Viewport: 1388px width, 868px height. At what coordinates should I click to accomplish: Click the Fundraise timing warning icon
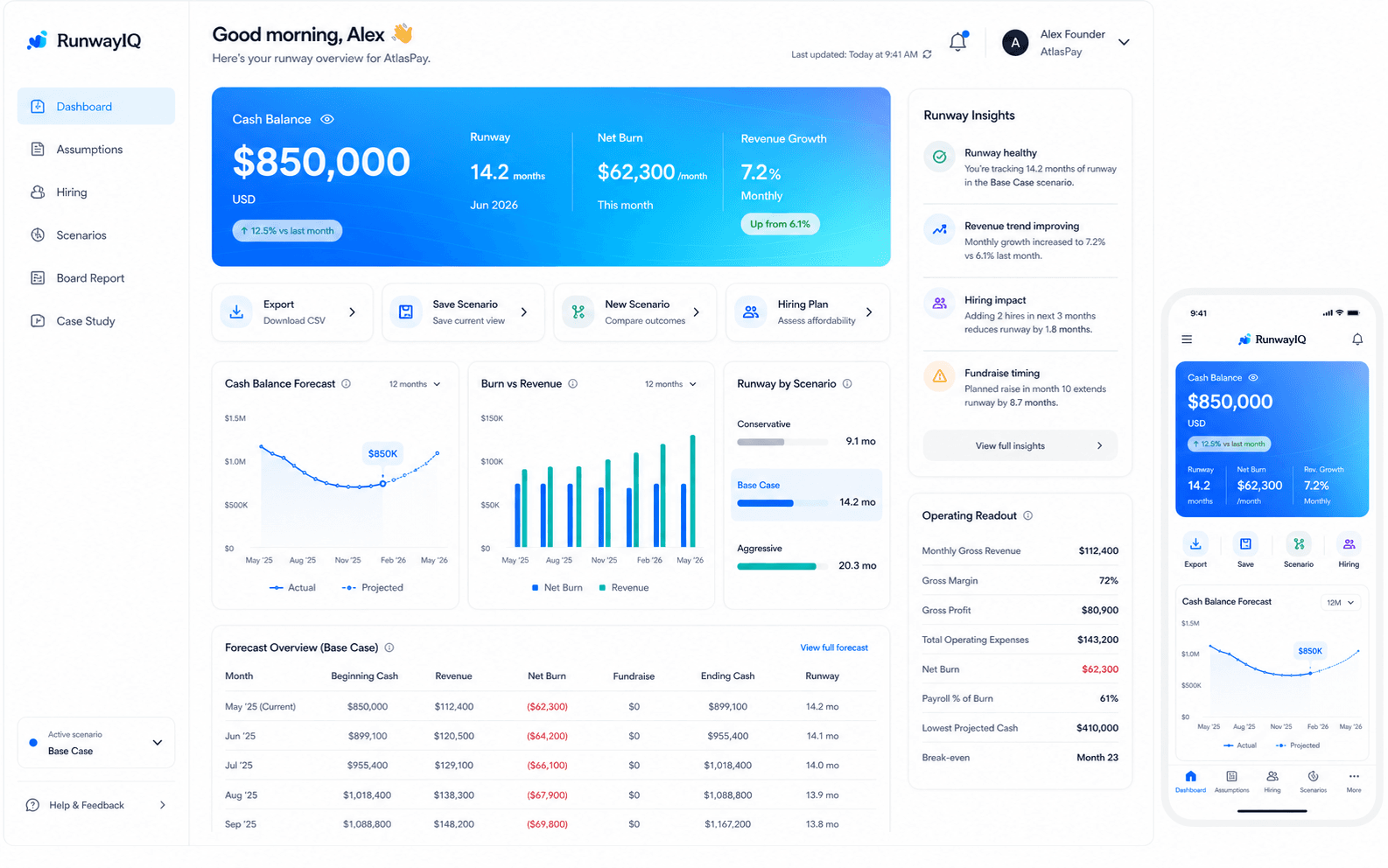(939, 376)
